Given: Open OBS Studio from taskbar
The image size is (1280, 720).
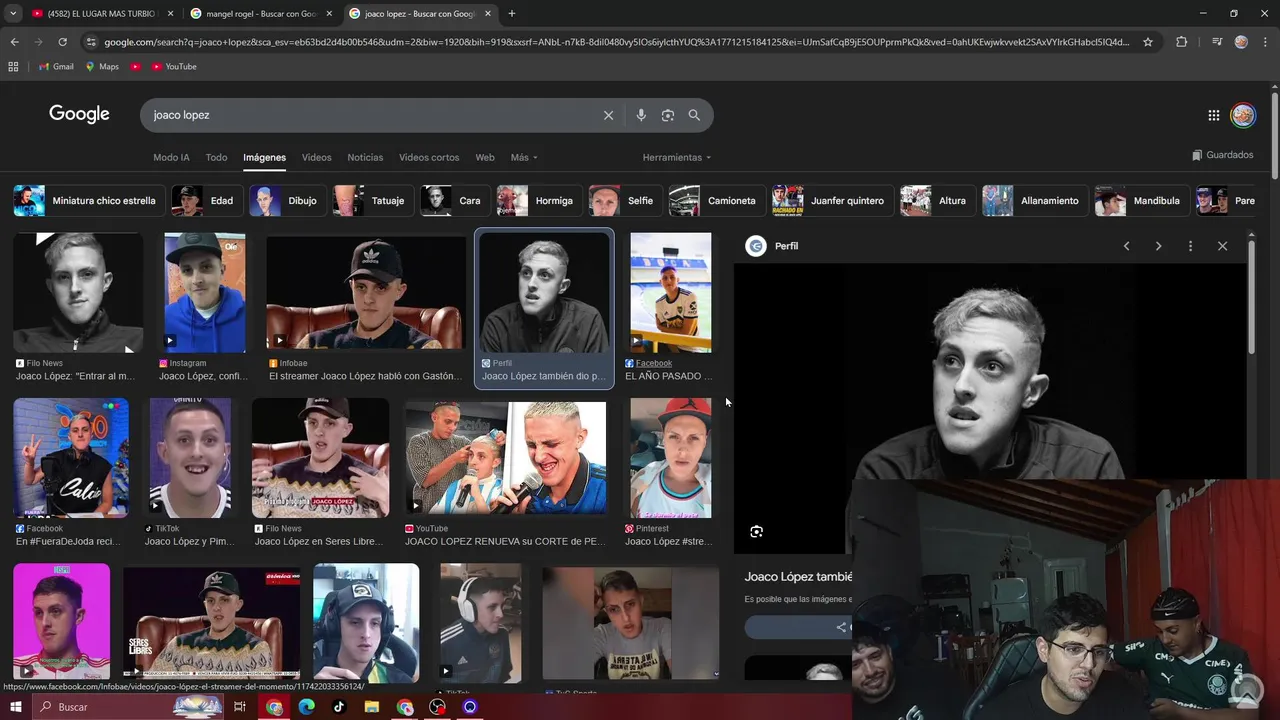Looking at the screenshot, I should click(437, 707).
